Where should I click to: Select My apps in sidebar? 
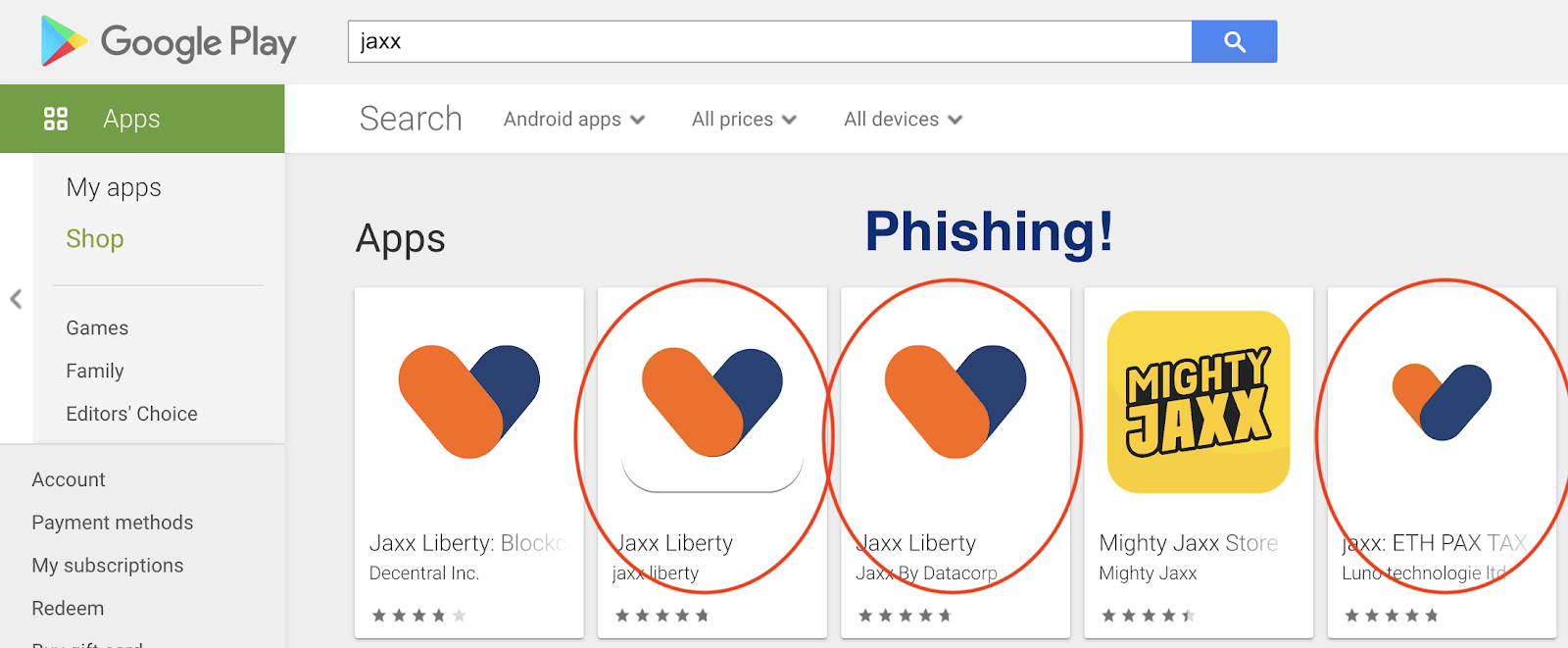pos(114,187)
